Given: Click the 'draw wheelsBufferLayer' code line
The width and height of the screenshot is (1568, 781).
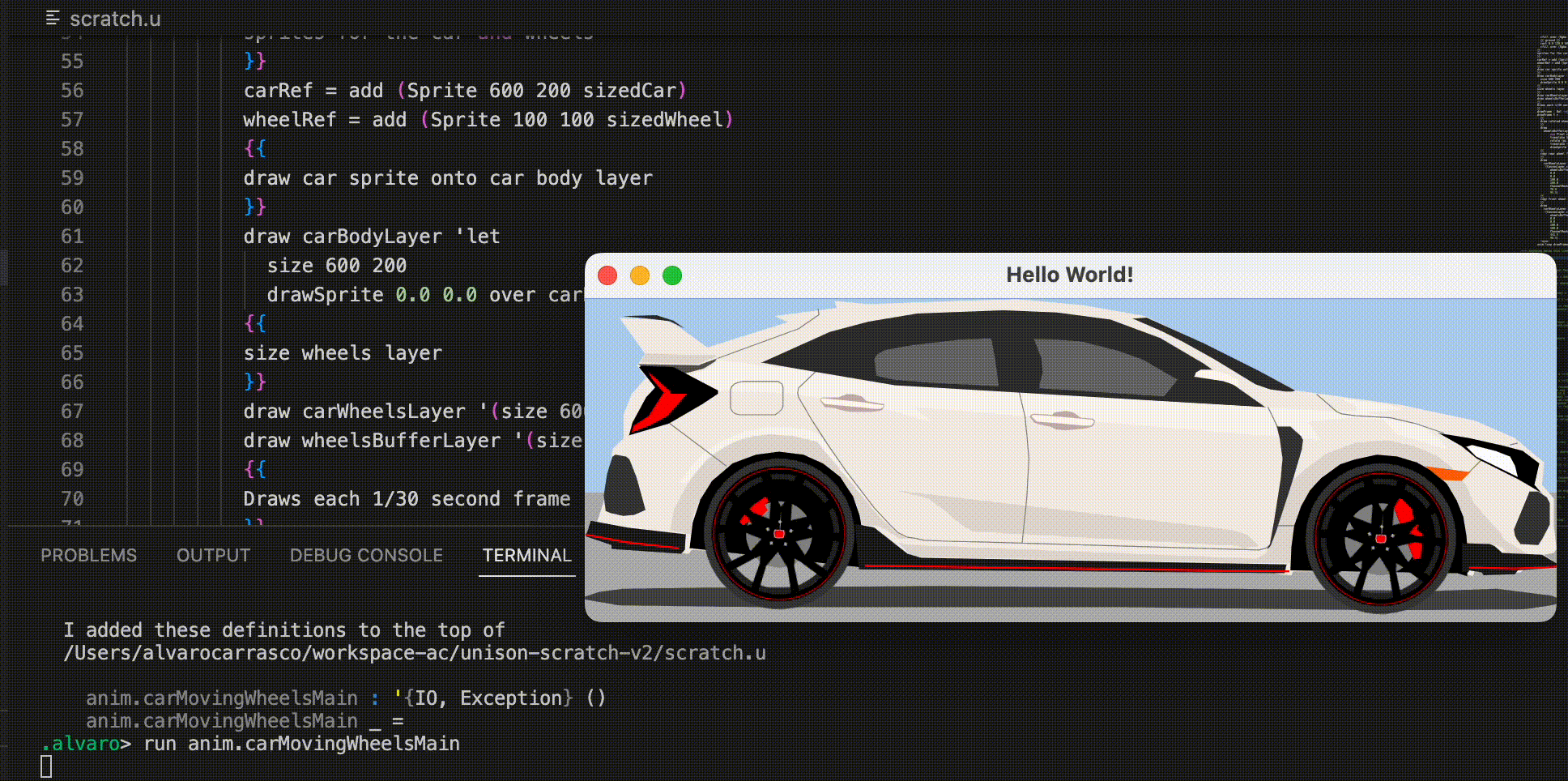Looking at the screenshot, I should pyautogui.click(x=413, y=441).
